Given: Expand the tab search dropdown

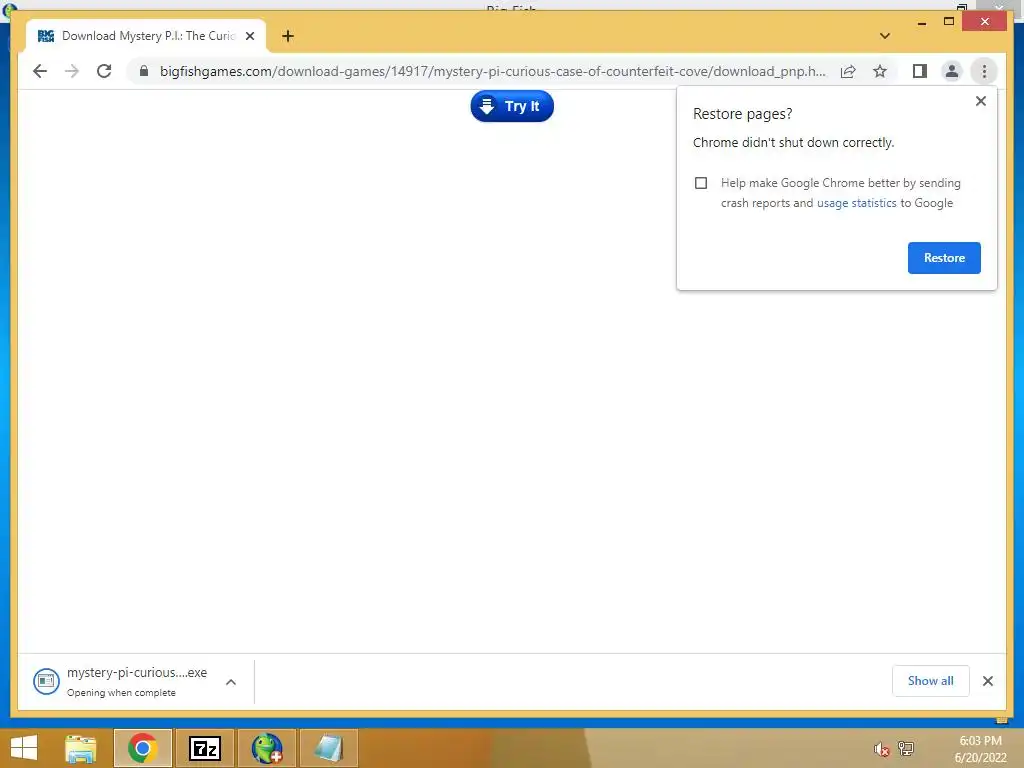Looking at the screenshot, I should point(885,36).
